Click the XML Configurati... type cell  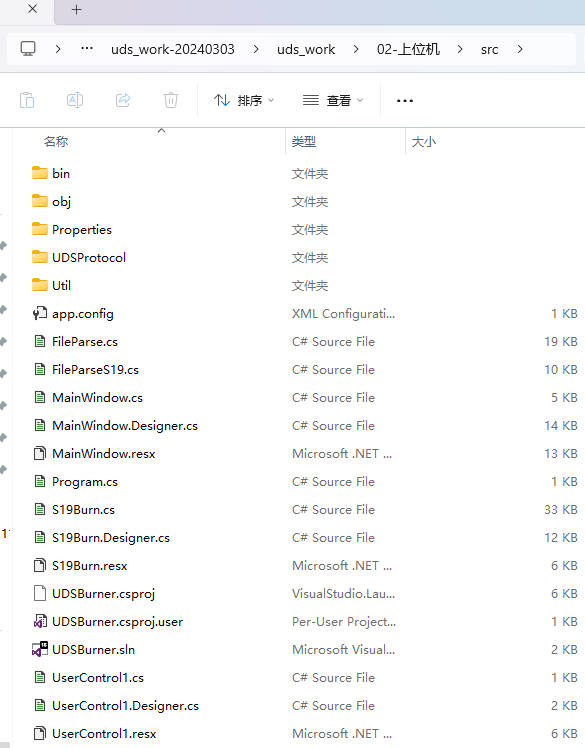(x=344, y=313)
